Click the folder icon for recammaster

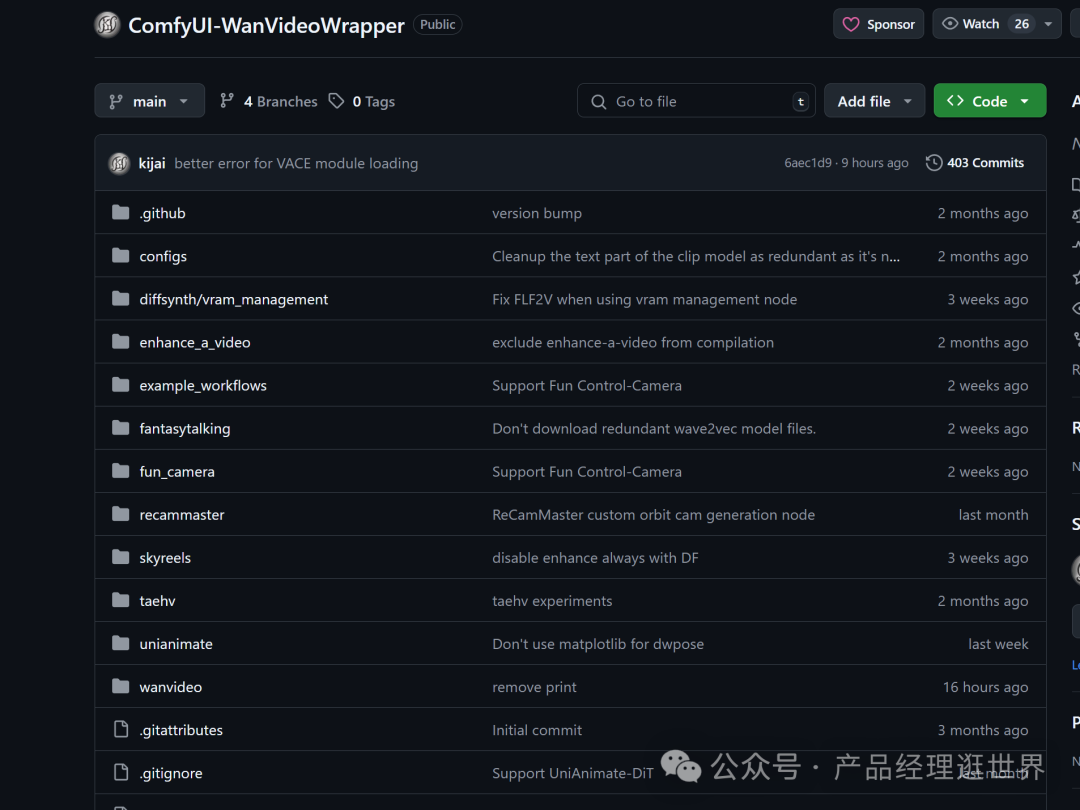tap(121, 514)
